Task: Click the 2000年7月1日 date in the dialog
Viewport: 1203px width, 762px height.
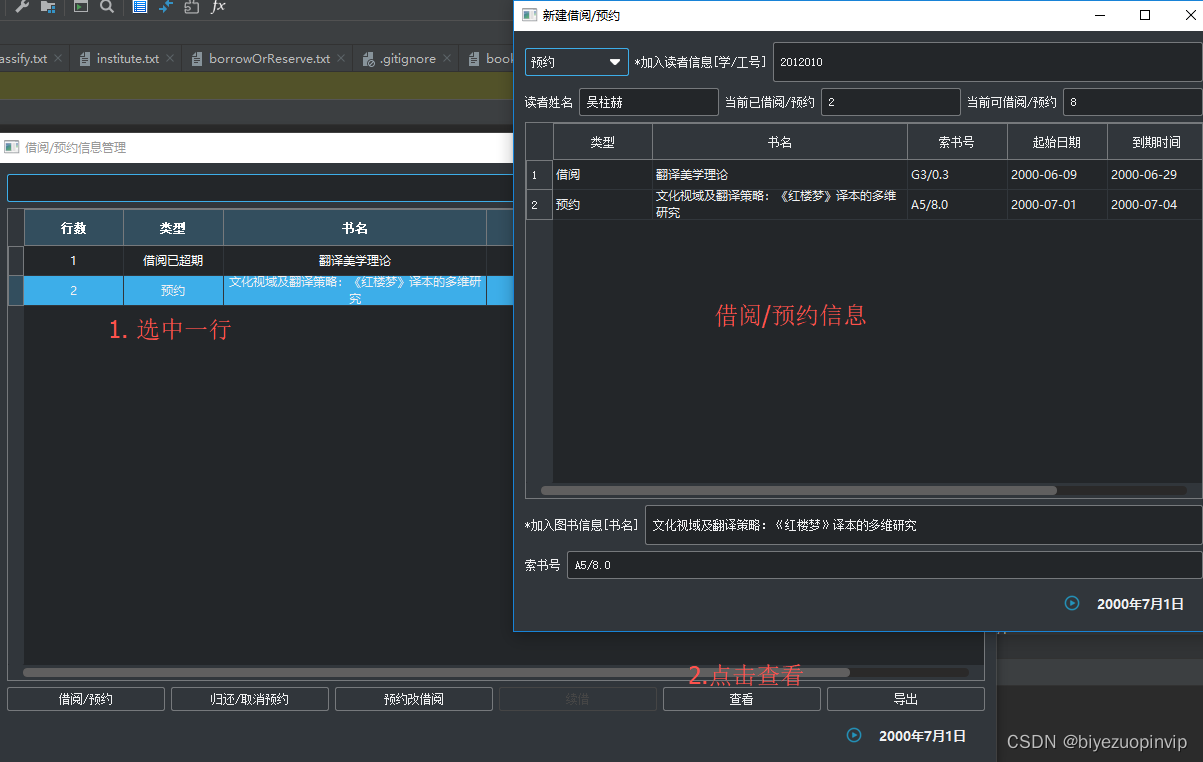Action: point(1140,604)
